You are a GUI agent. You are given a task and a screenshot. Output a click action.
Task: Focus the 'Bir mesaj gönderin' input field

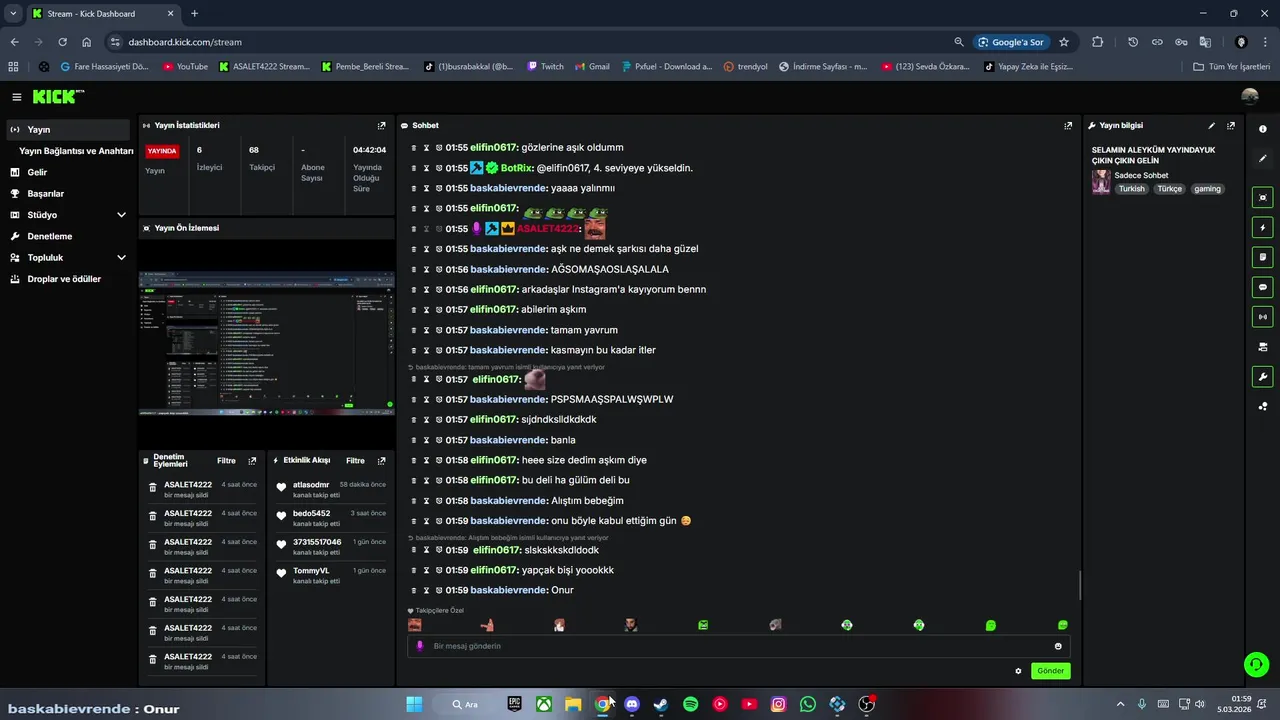pos(738,646)
